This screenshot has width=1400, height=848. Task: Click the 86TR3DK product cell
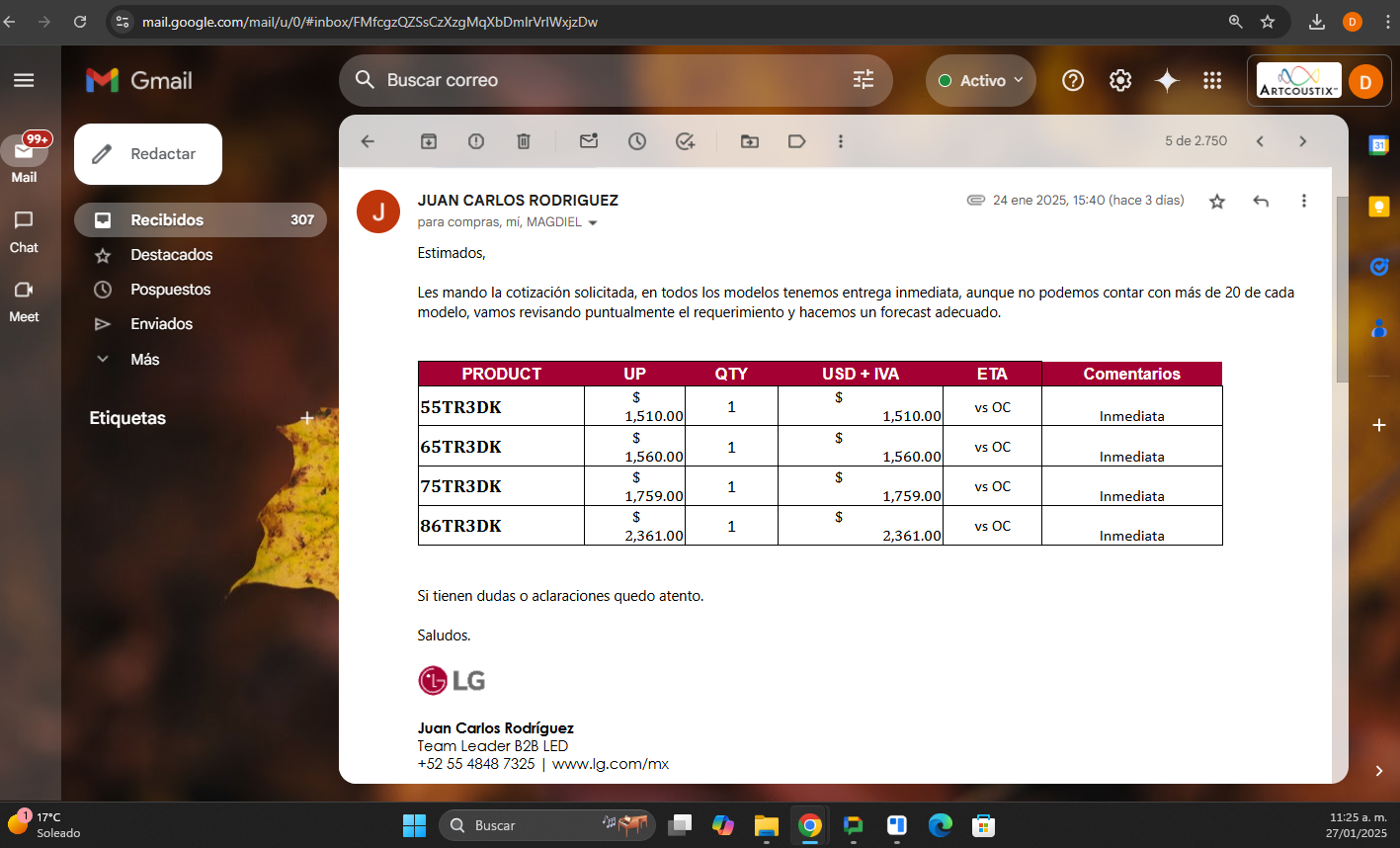coord(501,526)
